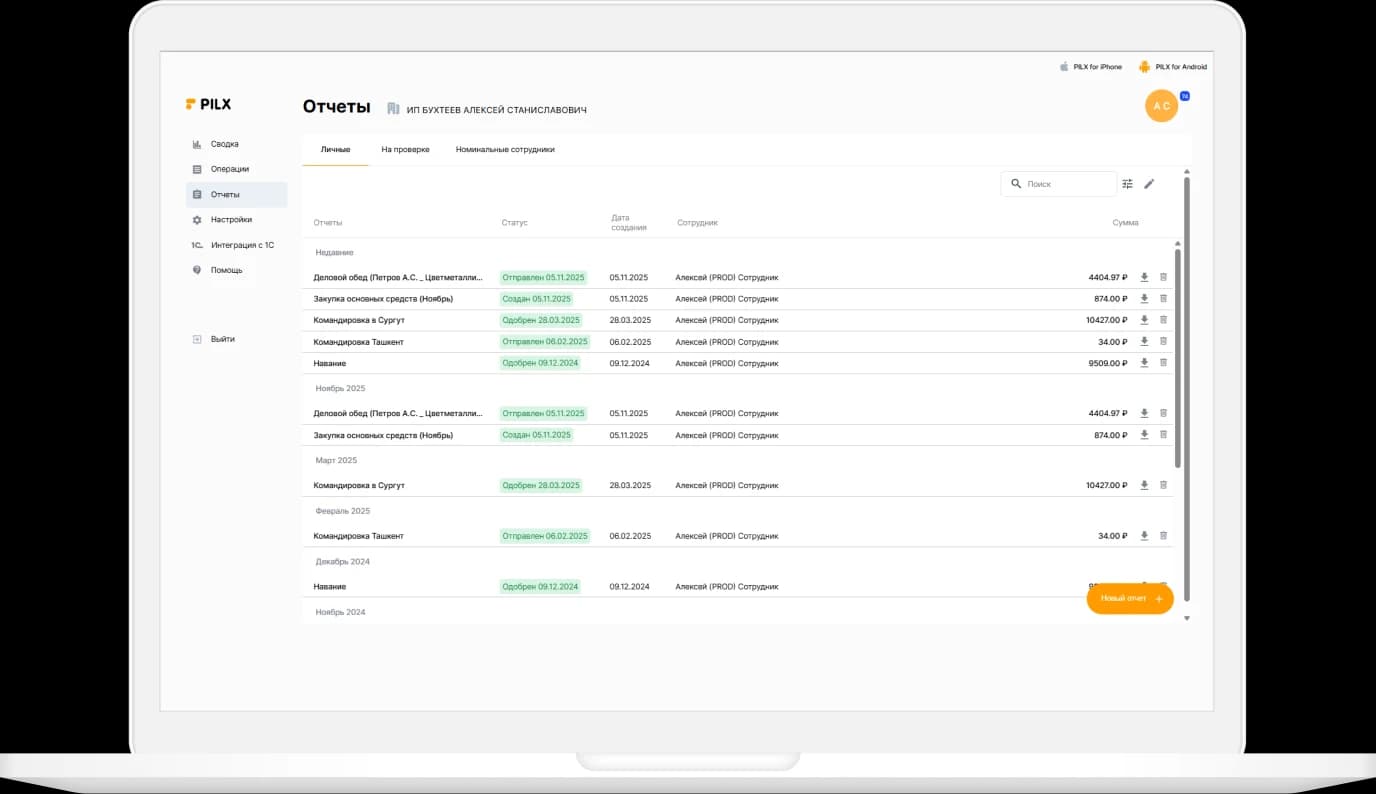Click the down arrow of the list scrollbar
The height and width of the screenshot is (794, 1376).
tap(1187, 618)
